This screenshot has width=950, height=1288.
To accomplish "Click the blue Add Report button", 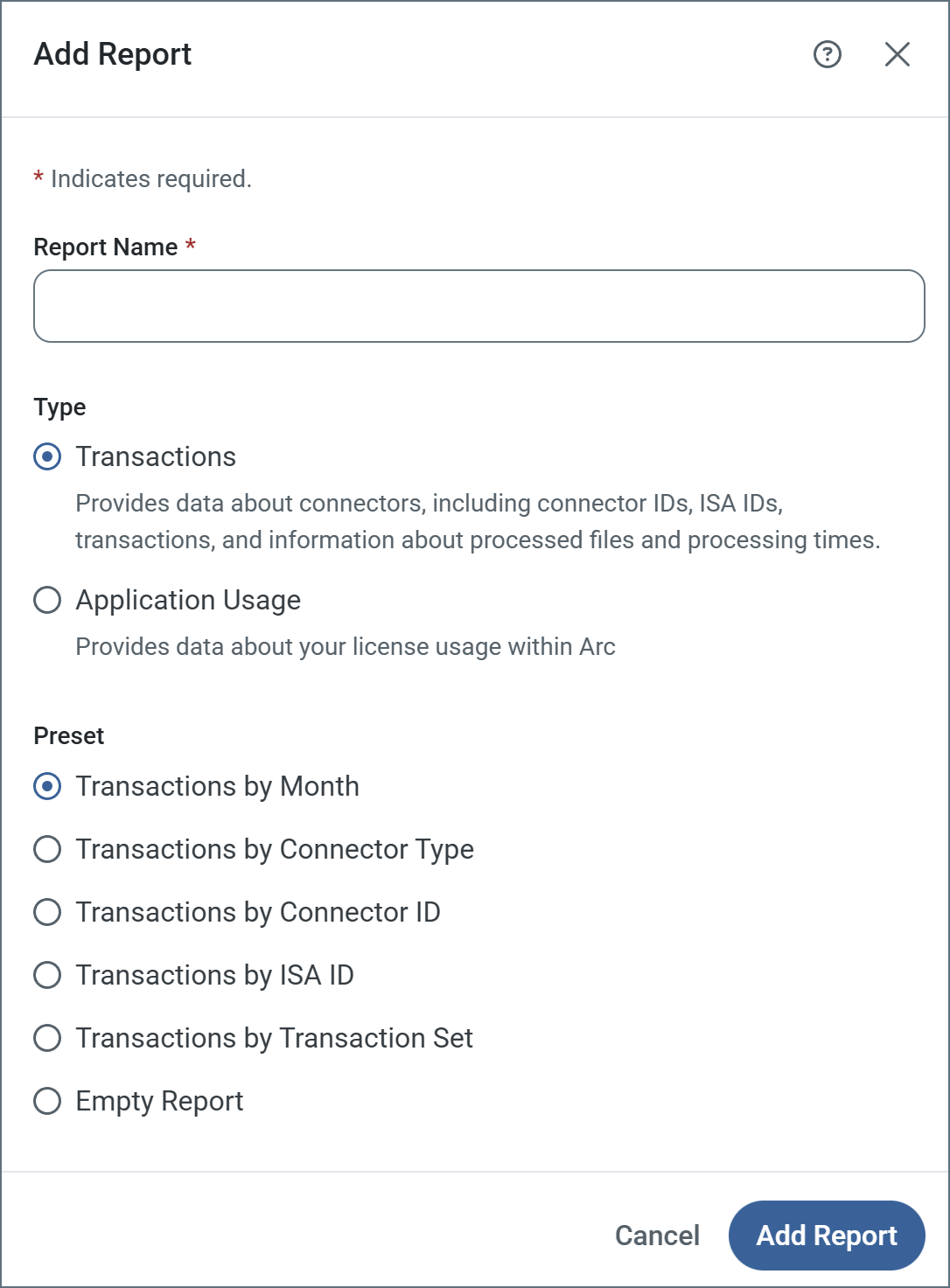I will [x=826, y=1235].
